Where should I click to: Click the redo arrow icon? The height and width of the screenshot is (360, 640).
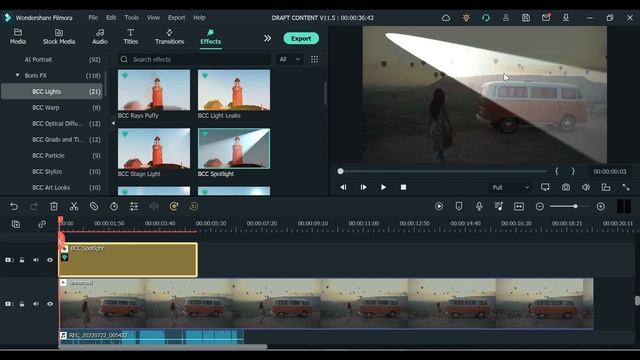click(34, 207)
